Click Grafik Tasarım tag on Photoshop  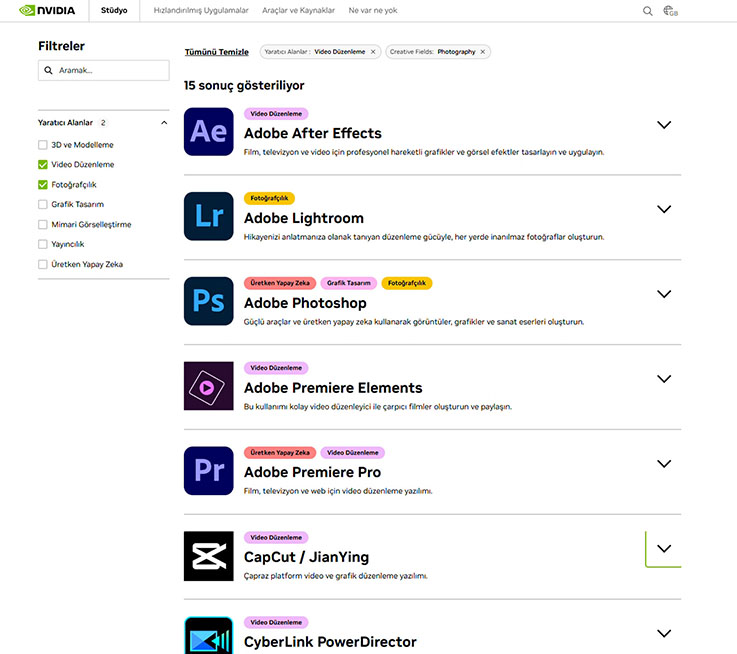[x=349, y=283]
